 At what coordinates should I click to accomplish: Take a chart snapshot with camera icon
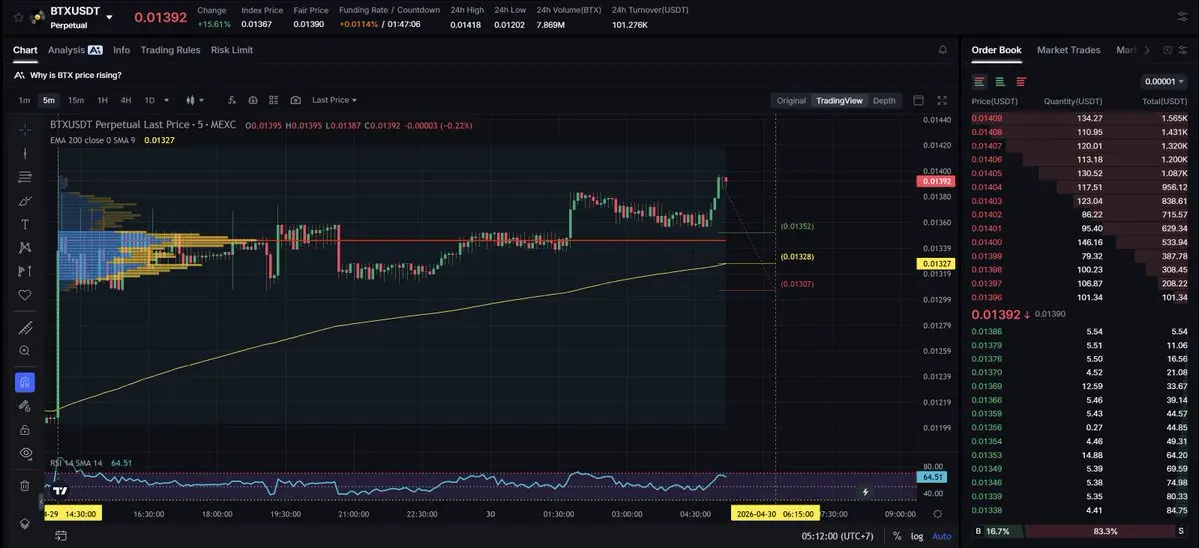tap(295, 100)
